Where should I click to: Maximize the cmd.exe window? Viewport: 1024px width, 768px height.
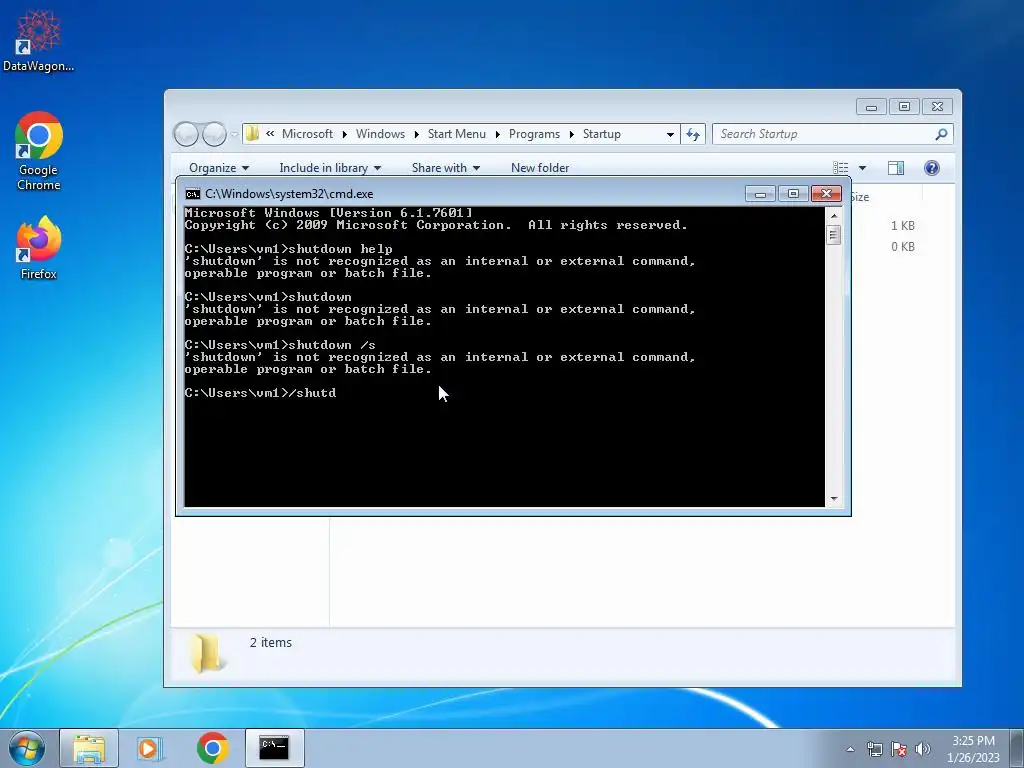[x=793, y=194]
